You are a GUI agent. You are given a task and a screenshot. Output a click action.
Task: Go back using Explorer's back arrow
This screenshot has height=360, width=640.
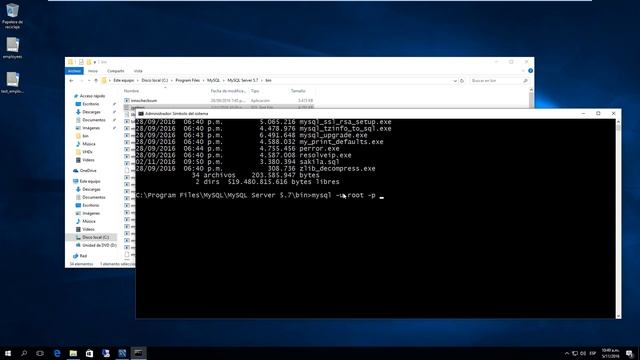[71, 81]
